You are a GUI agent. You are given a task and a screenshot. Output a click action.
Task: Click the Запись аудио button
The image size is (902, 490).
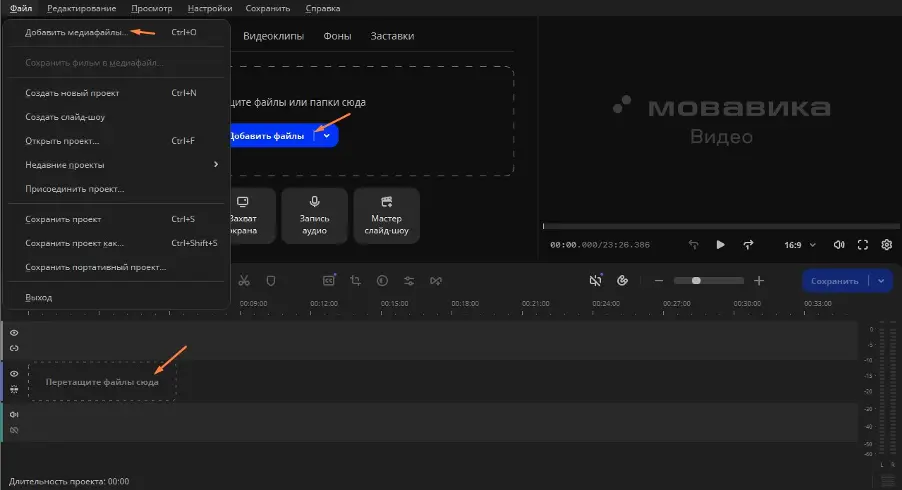[315, 216]
